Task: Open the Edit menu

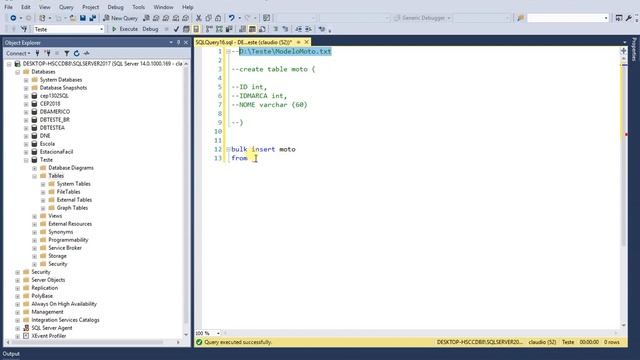Action: click(26, 7)
